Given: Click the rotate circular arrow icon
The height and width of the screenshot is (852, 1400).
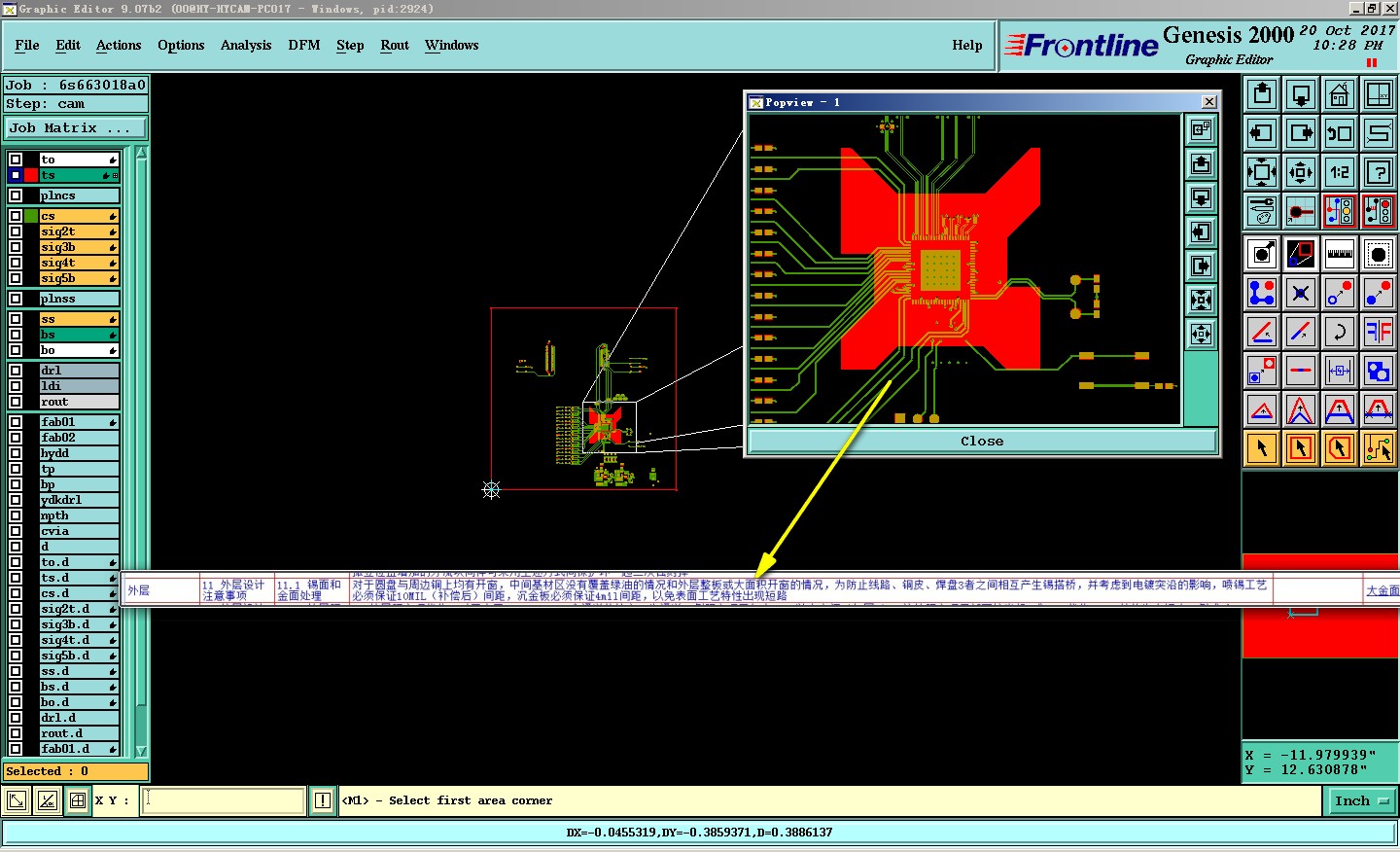Looking at the screenshot, I should (x=1340, y=332).
